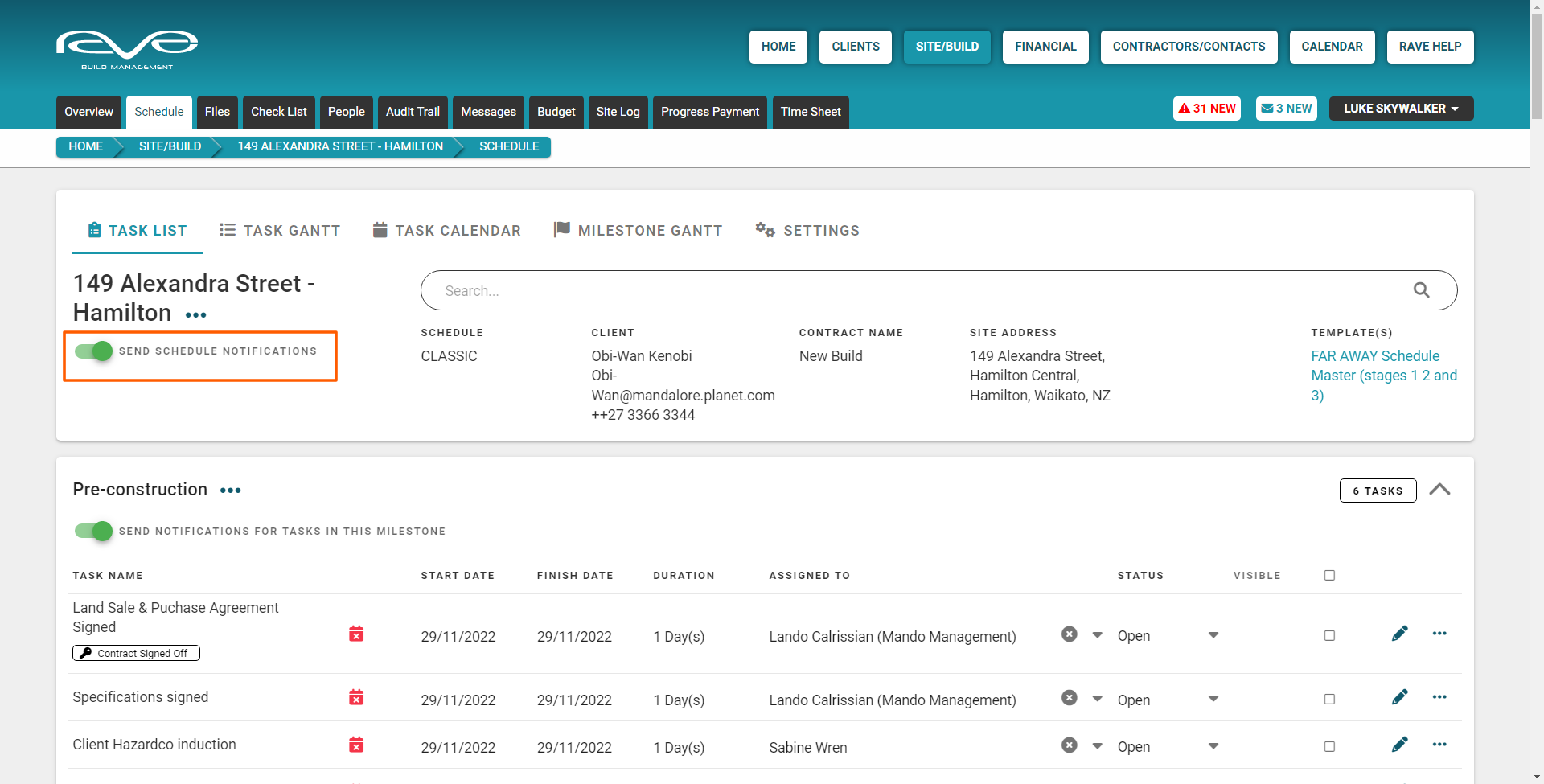1544x784 pixels.
Task: Open the 3 NEW messages envelope
Action: [x=1286, y=109]
